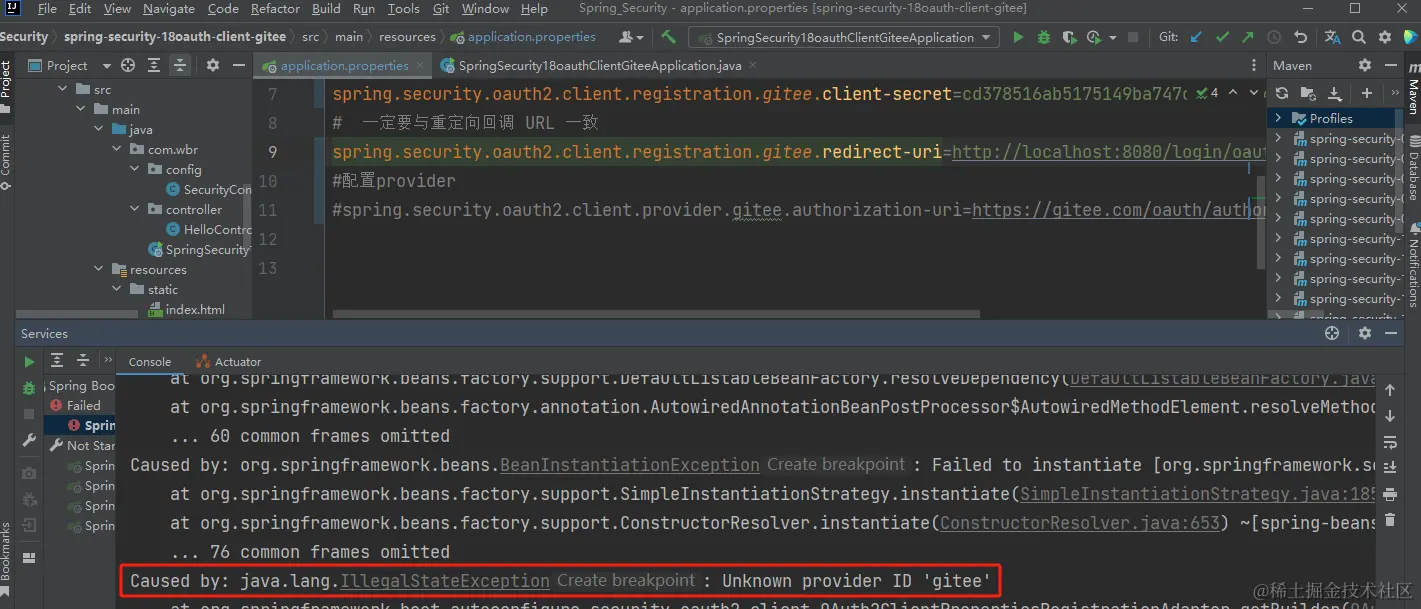Expand Maven Profiles node
This screenshot has height=609, width=1421.
pyautogui.click(x=1277, y=118)
